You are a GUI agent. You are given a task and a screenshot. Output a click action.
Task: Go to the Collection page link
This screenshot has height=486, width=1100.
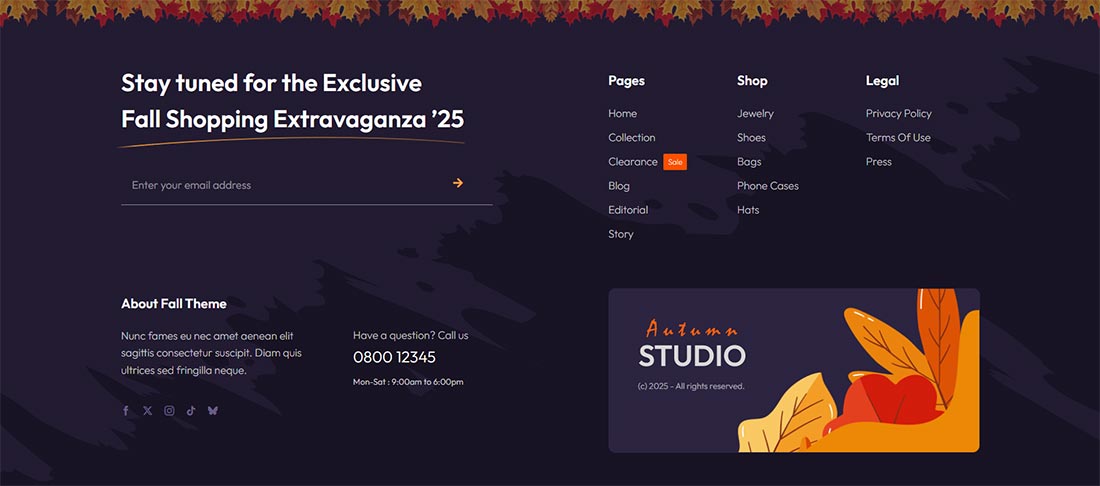point(631,137)
